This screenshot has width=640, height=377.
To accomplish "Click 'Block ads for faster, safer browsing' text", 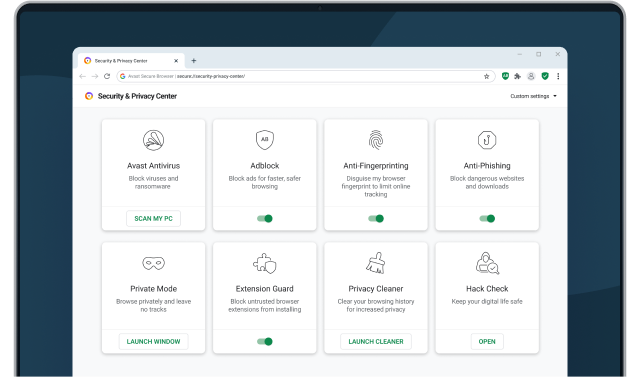I will click(264, 182).
